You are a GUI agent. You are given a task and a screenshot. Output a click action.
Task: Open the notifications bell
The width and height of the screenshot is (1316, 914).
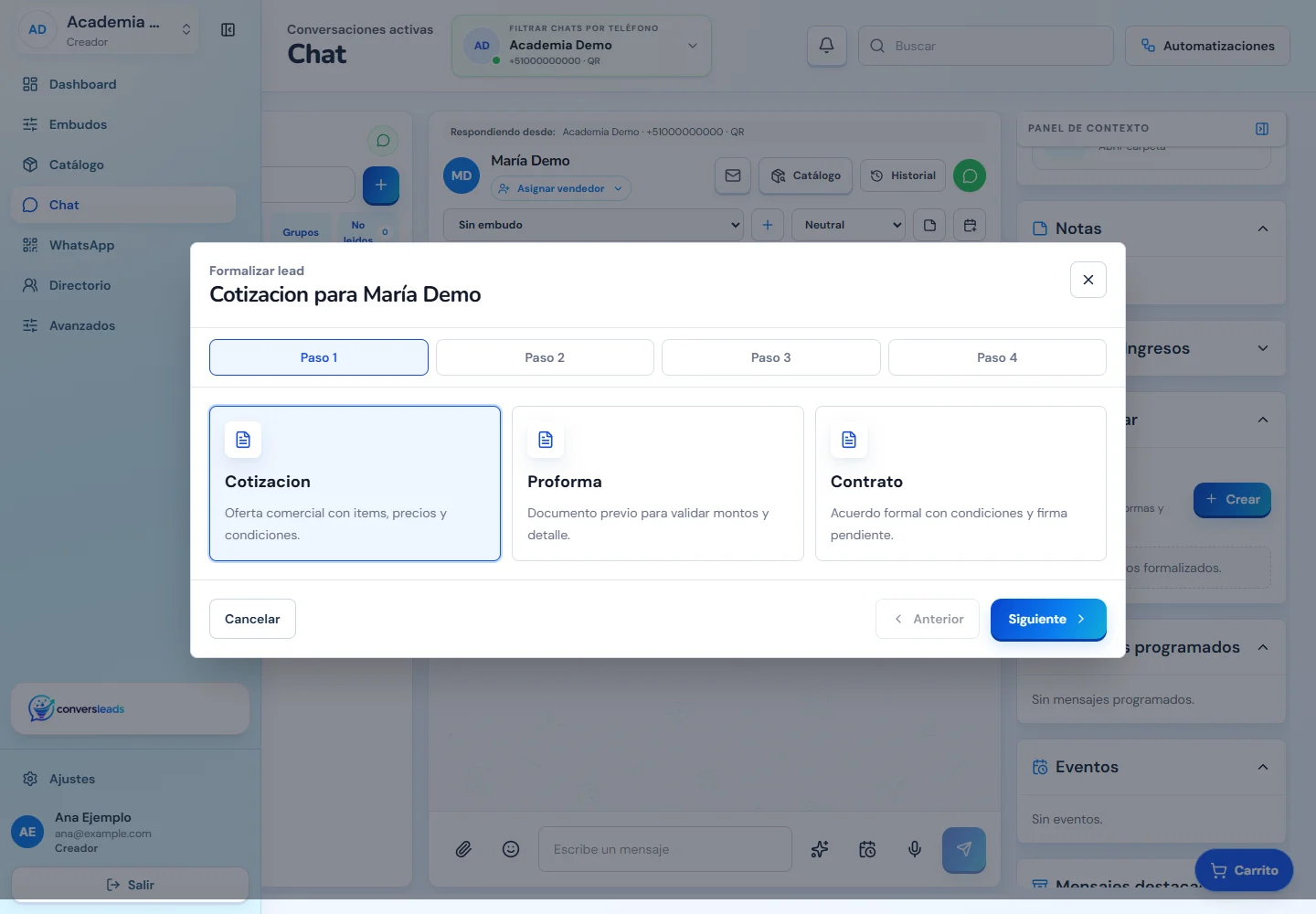pos(826,46)
